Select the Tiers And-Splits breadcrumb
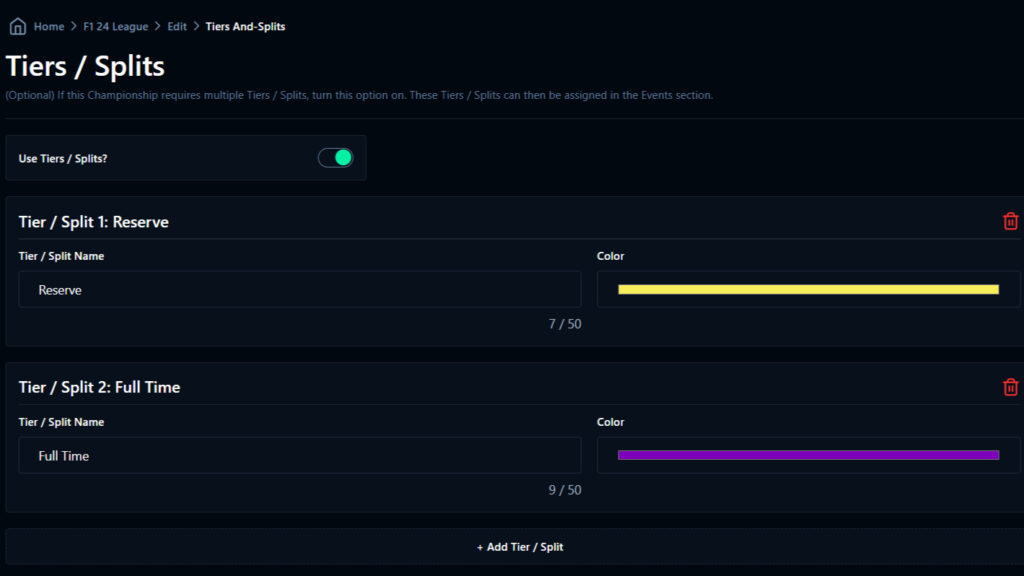The height and width of the screenshot is (576, 1024). [245, 27]
